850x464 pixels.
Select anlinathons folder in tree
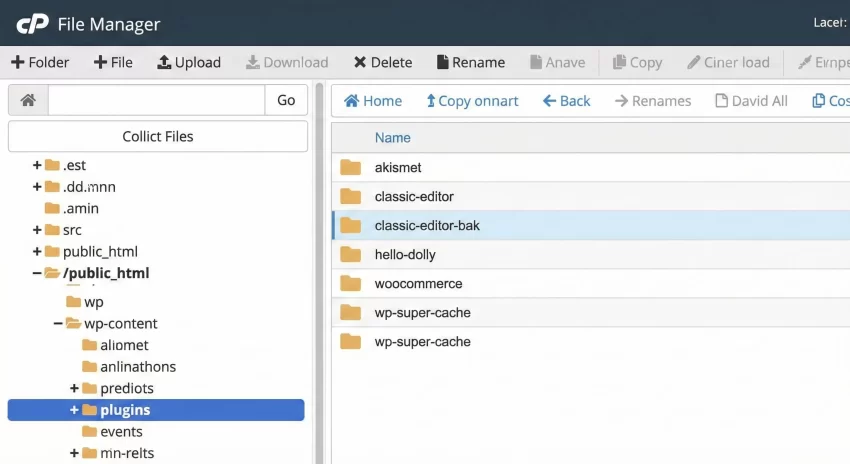pos(138,367)
